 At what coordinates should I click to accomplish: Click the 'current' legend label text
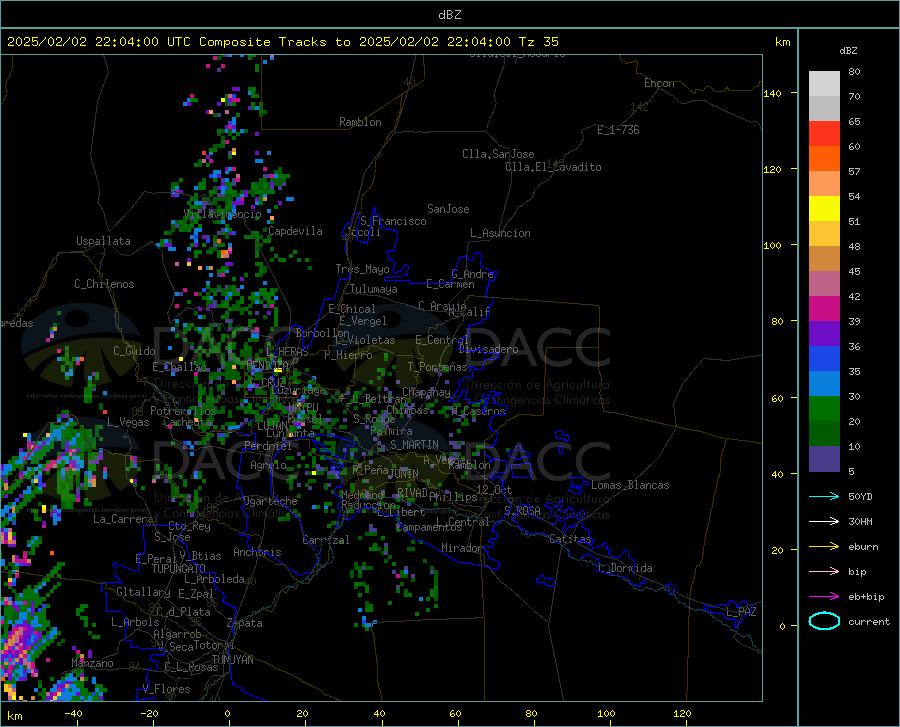pos(869,621)
